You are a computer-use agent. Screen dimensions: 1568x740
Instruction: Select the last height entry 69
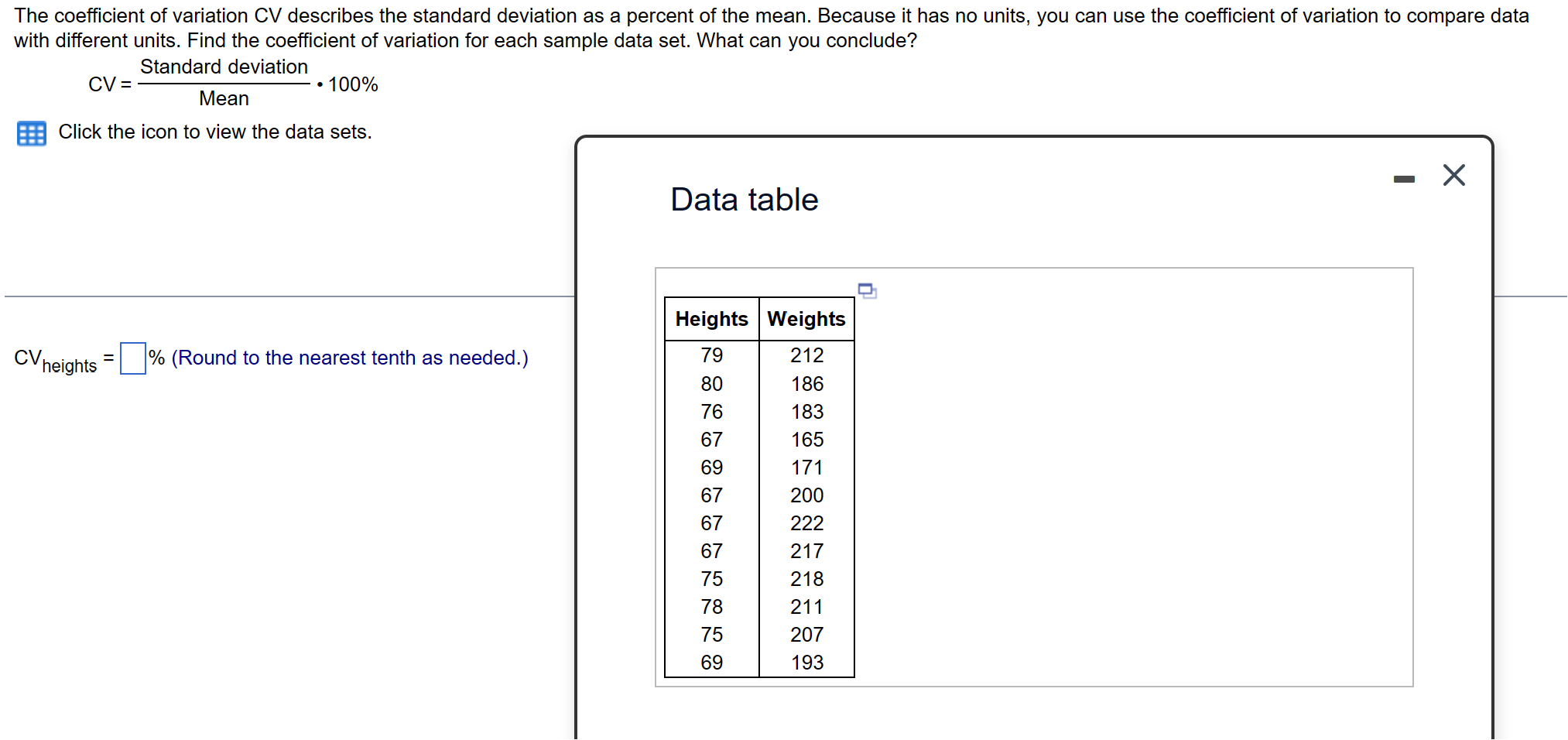710,663
